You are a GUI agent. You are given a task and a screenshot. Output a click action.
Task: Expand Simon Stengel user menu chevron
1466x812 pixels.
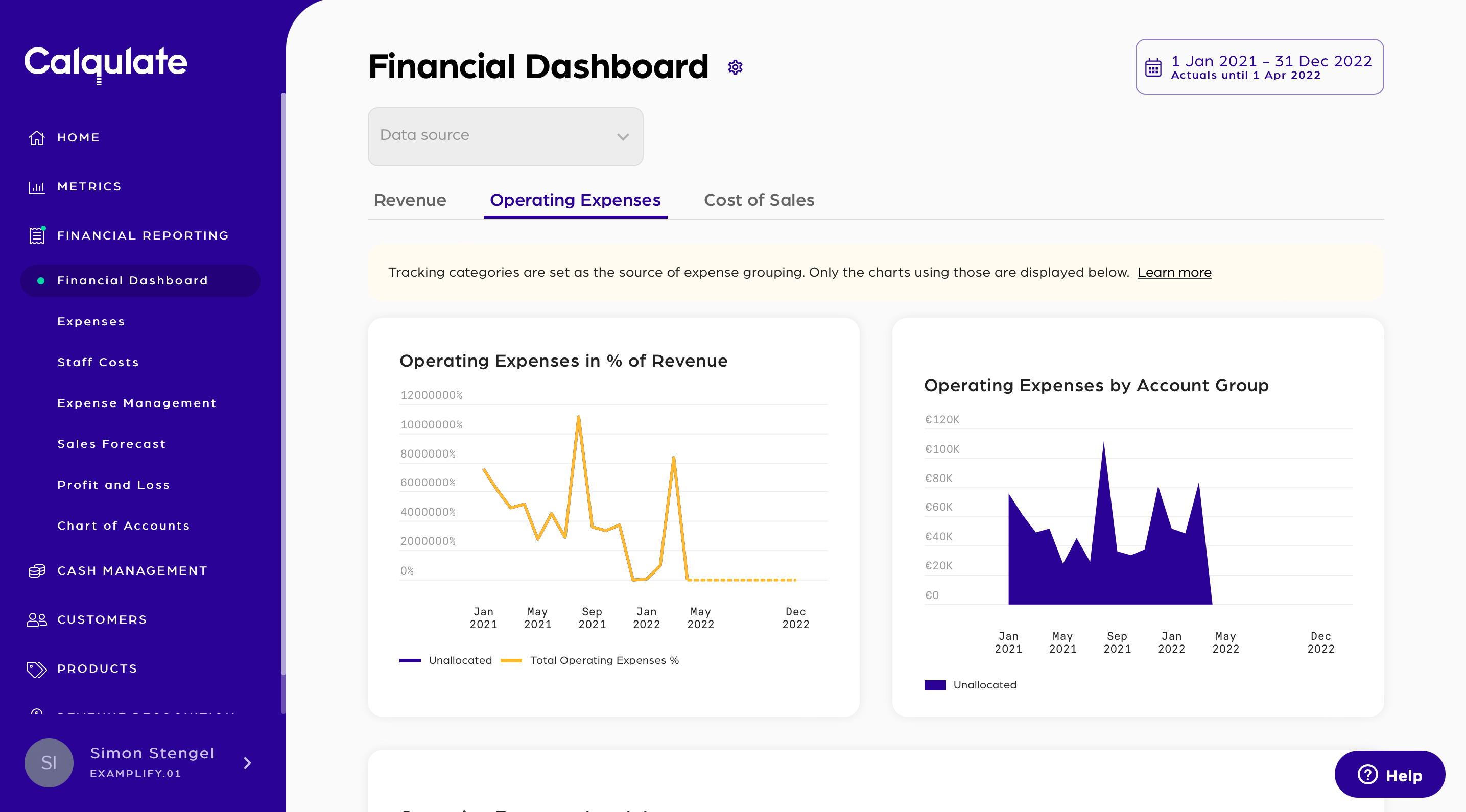247,762
